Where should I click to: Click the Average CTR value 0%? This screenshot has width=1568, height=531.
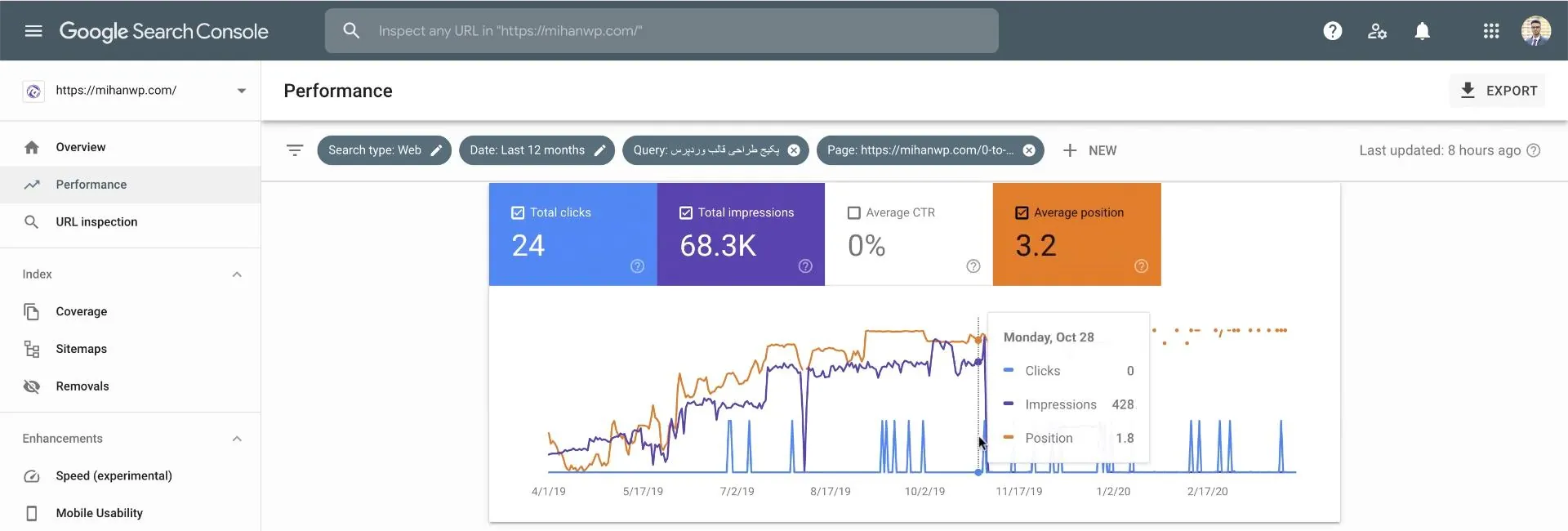[x=866, y=246]
